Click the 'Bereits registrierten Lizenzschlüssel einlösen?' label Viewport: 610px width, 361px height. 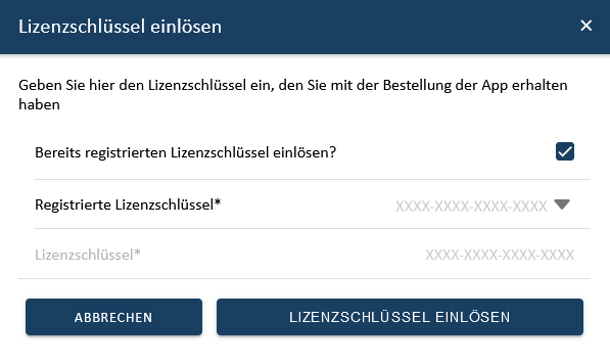point(185,152)
